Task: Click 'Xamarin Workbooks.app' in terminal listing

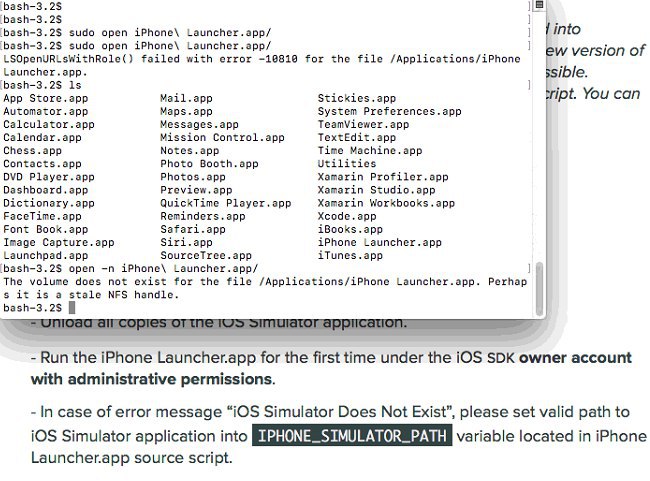Action: click(386, 204)
